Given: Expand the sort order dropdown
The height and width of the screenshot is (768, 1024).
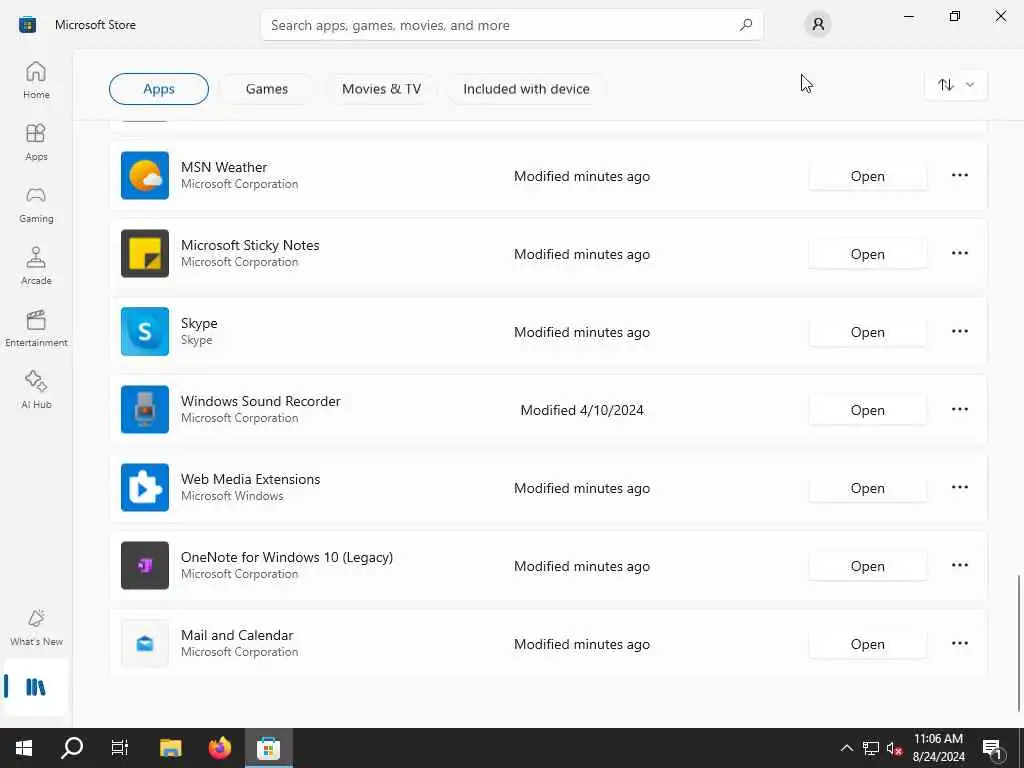Looking at the screenshot, I should tap(956, 85).
